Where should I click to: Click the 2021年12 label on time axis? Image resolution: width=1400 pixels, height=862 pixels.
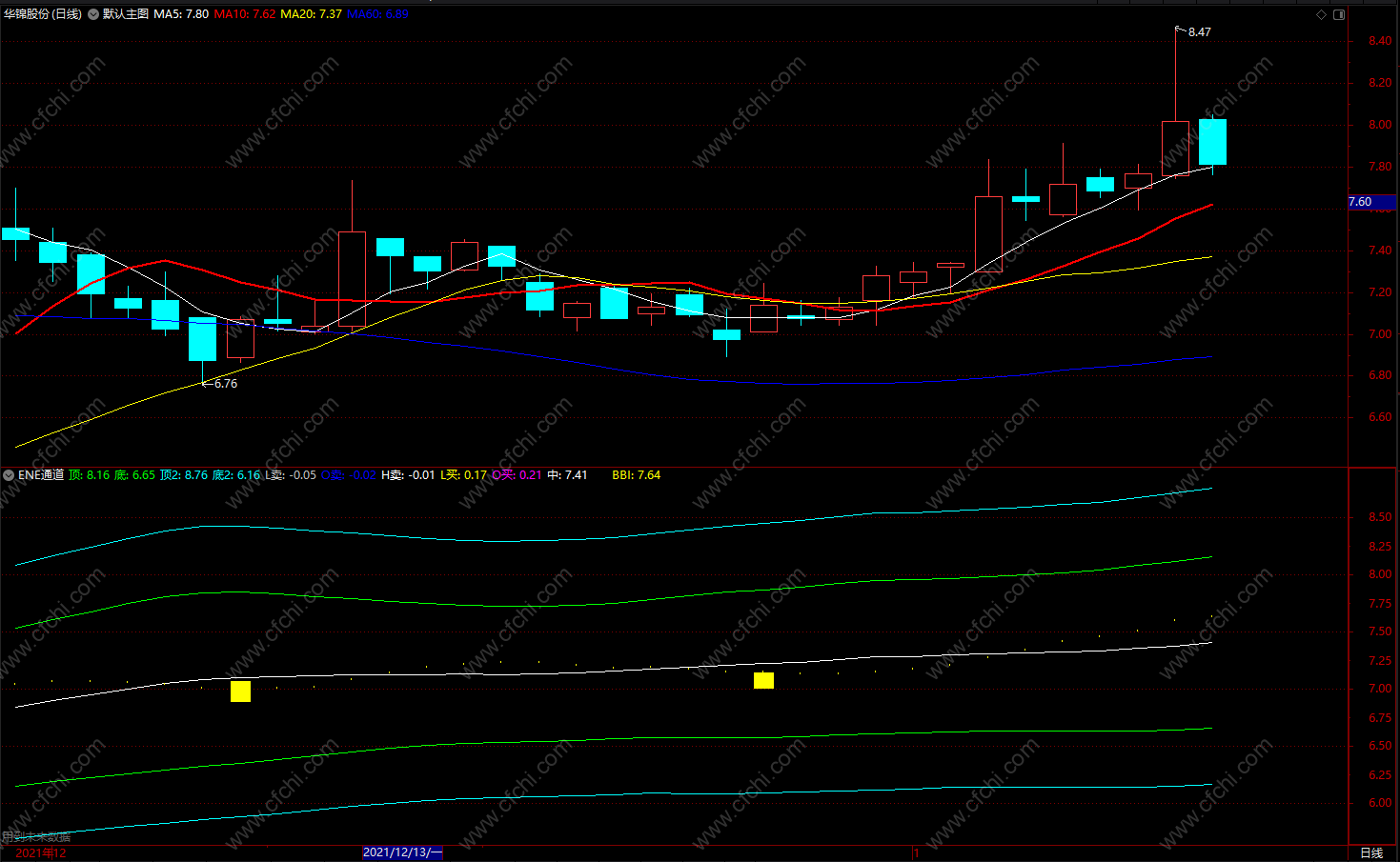tap(41, 852)
